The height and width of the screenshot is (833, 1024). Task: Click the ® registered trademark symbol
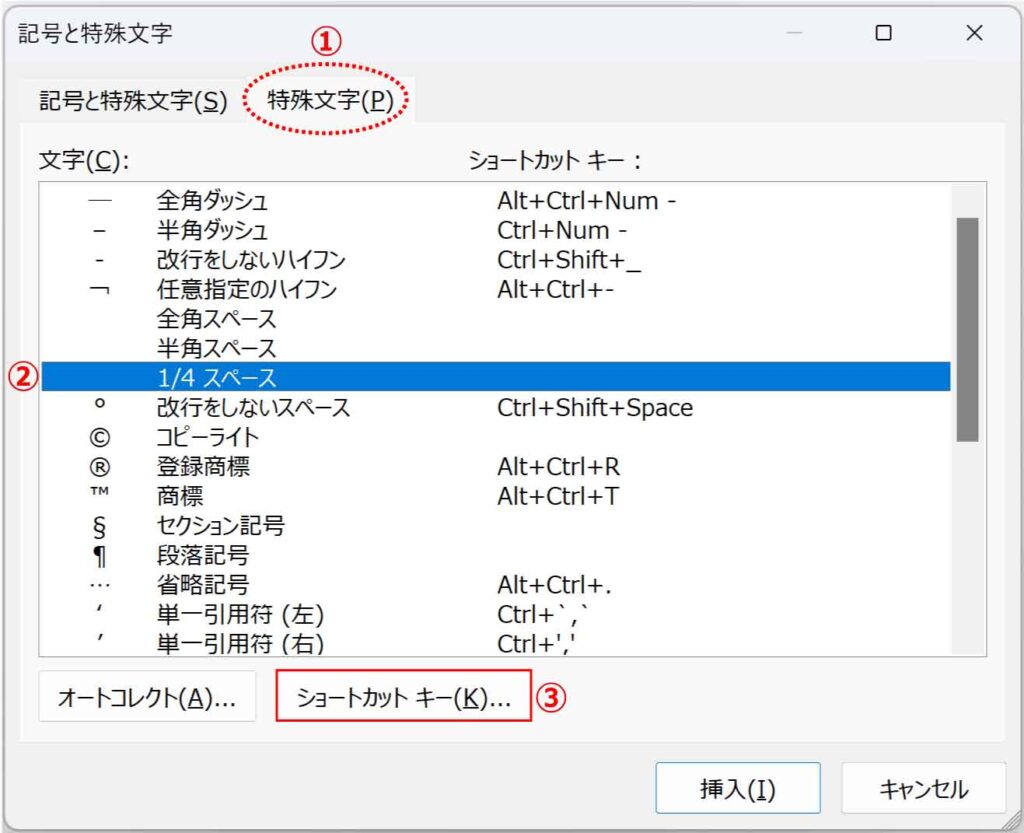(99, 467)
